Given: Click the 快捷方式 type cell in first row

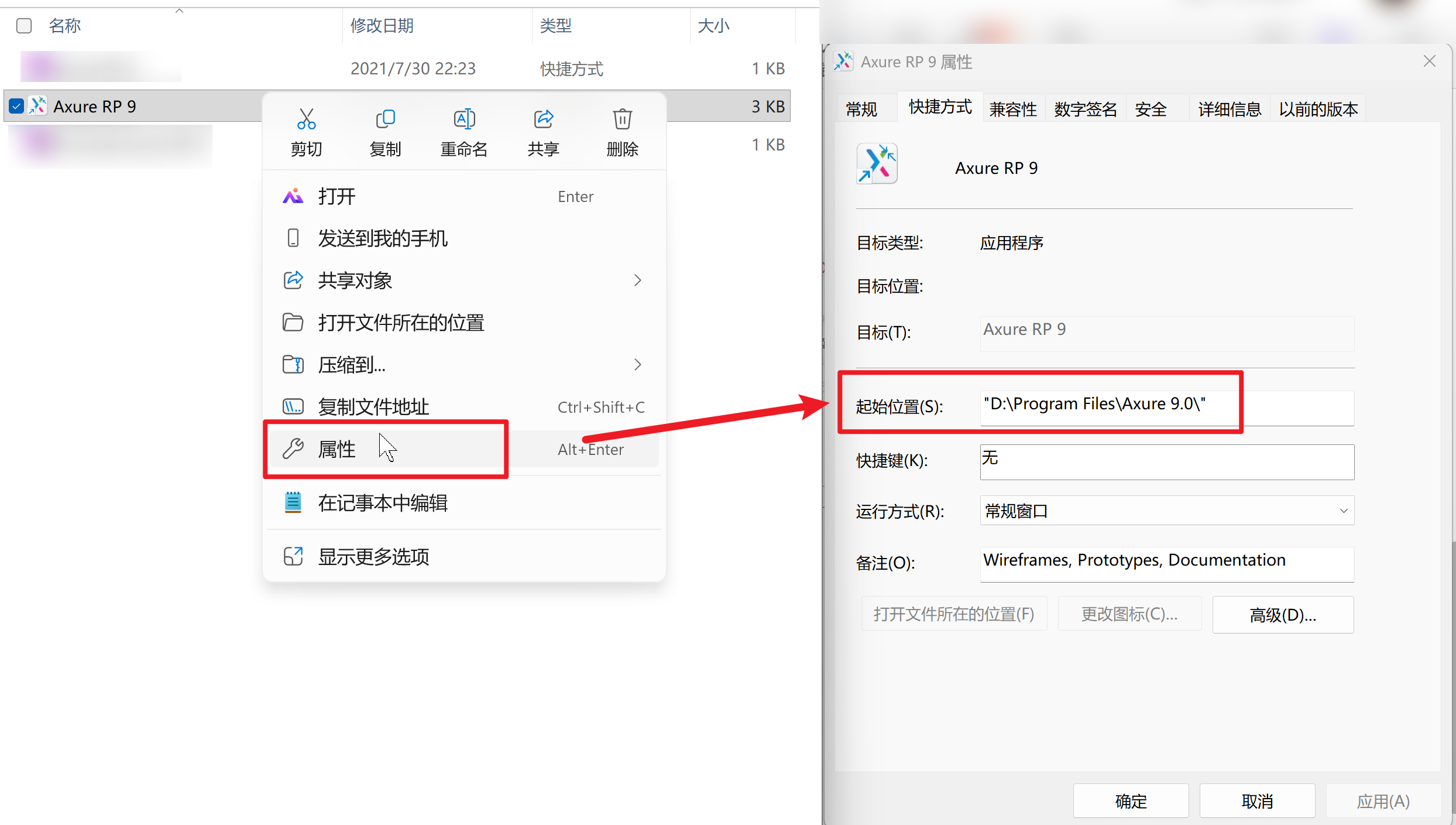Looking at the screenshot, I should point(571,69).
